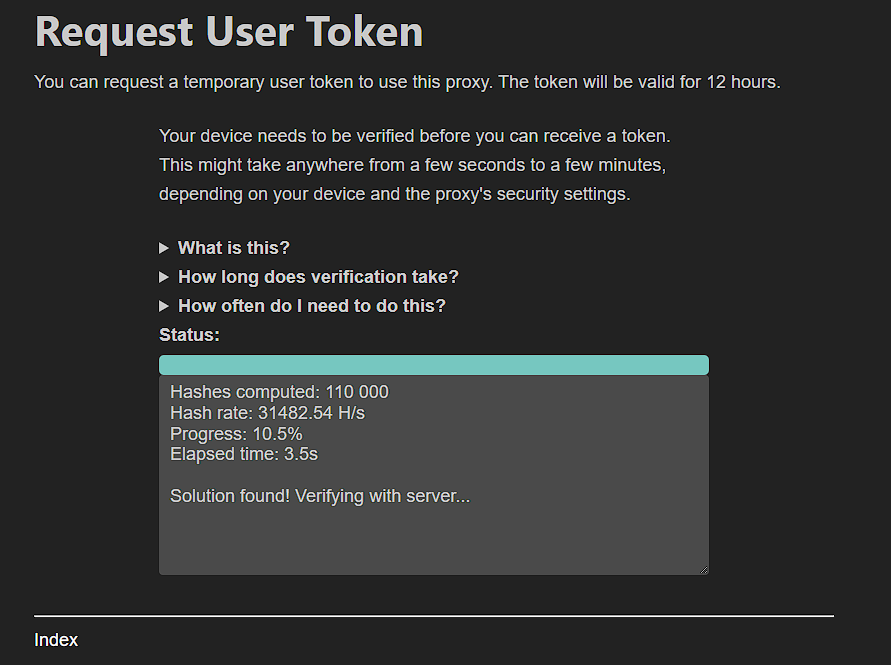Expand the "What is this?" disclosure triangle

tap(164, 248)
